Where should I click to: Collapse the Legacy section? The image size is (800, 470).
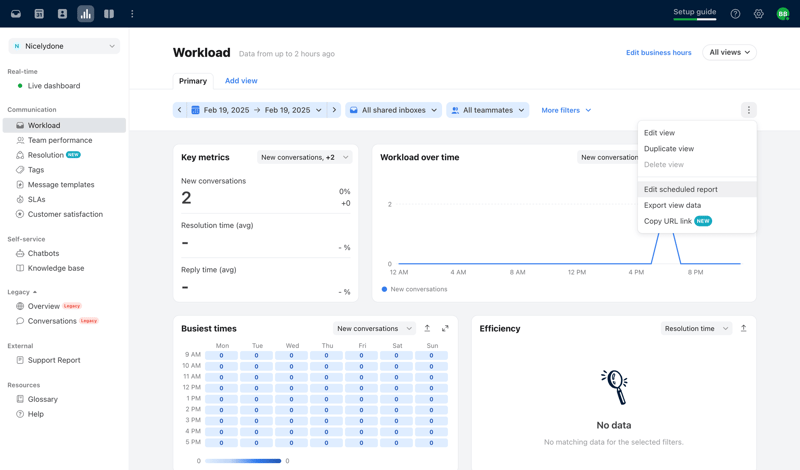(22, 292)
